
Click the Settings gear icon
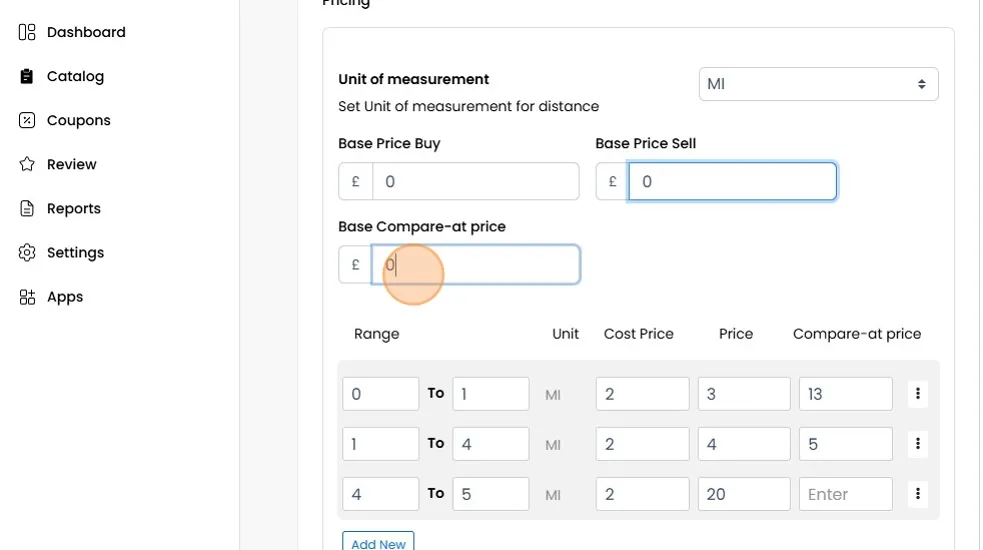pos(27,253)
